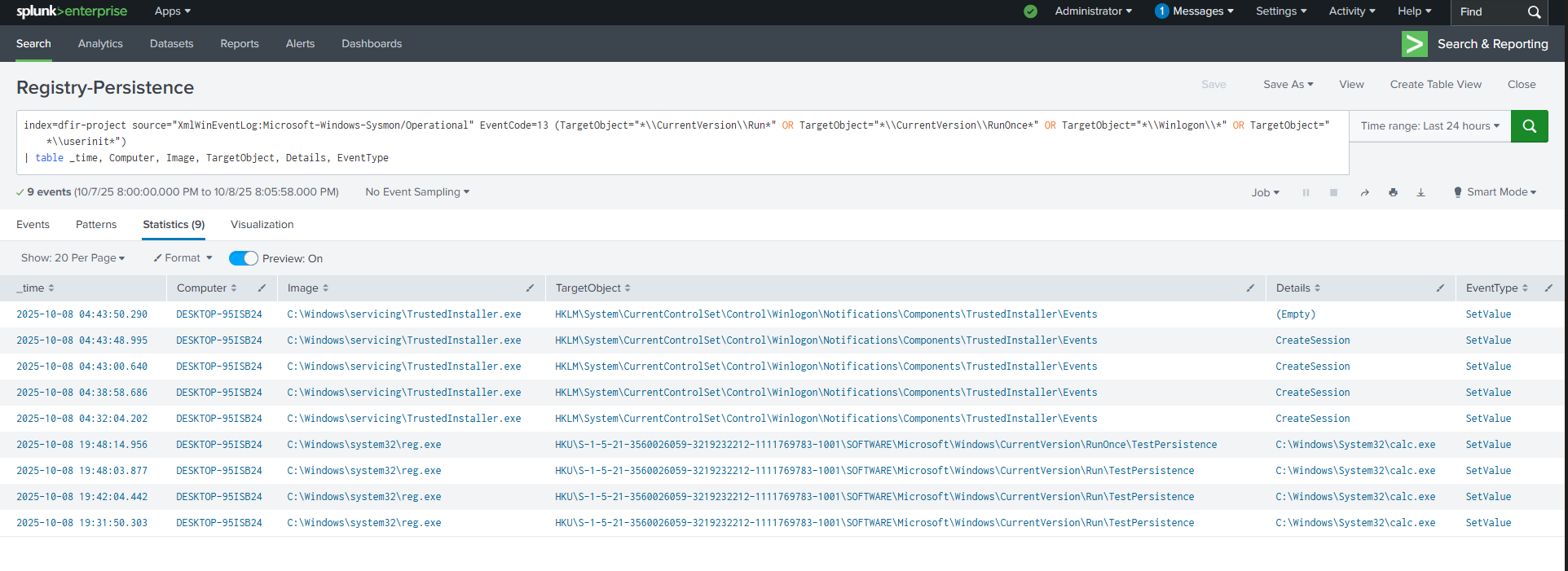
Task: Click DESKTOP-95ISB24 in 04:43:50.290 row
Action: pos(219,314)
